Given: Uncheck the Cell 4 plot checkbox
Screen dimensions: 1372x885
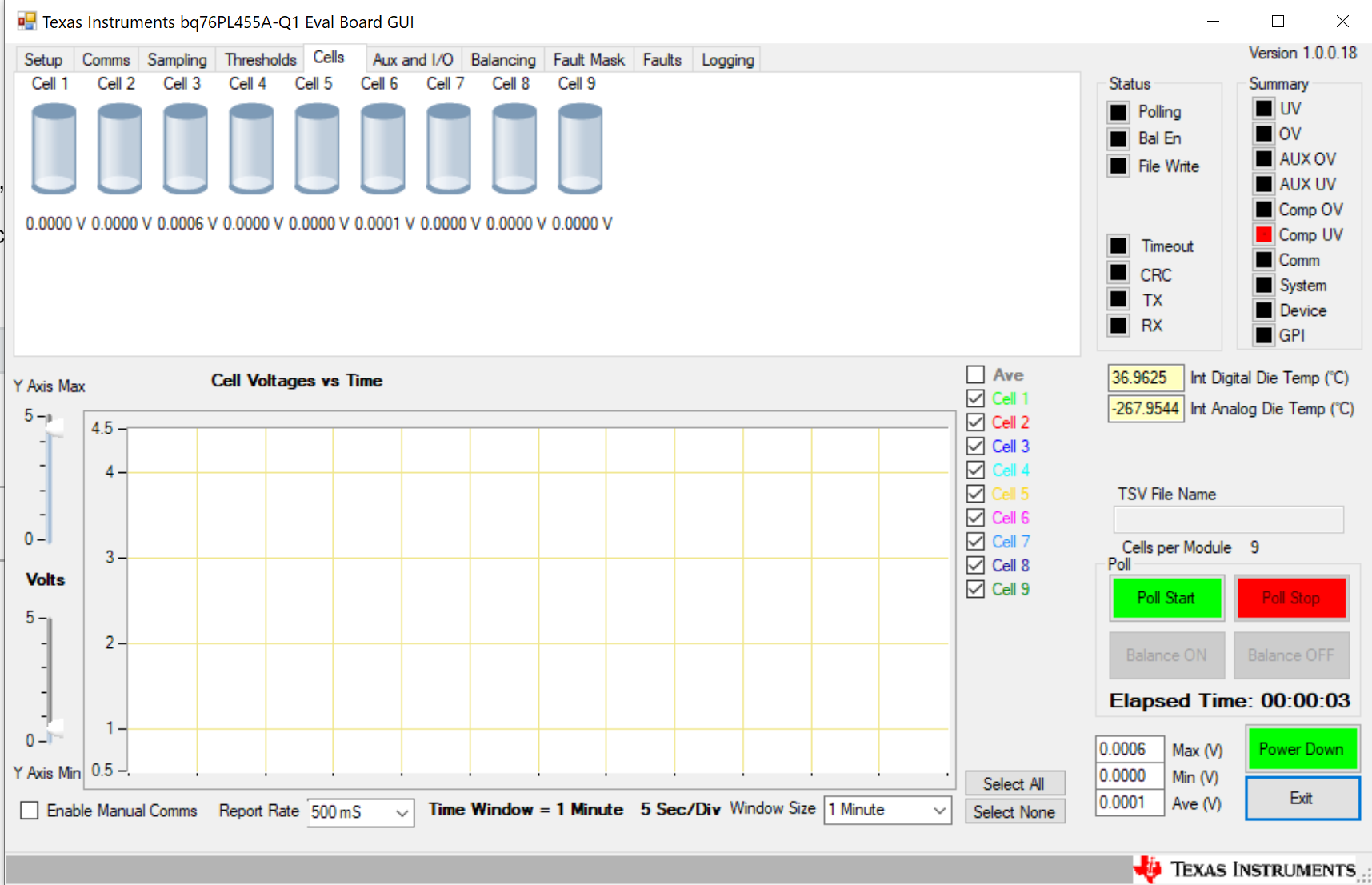Looking at the screenshot, I should pos(975,470).
